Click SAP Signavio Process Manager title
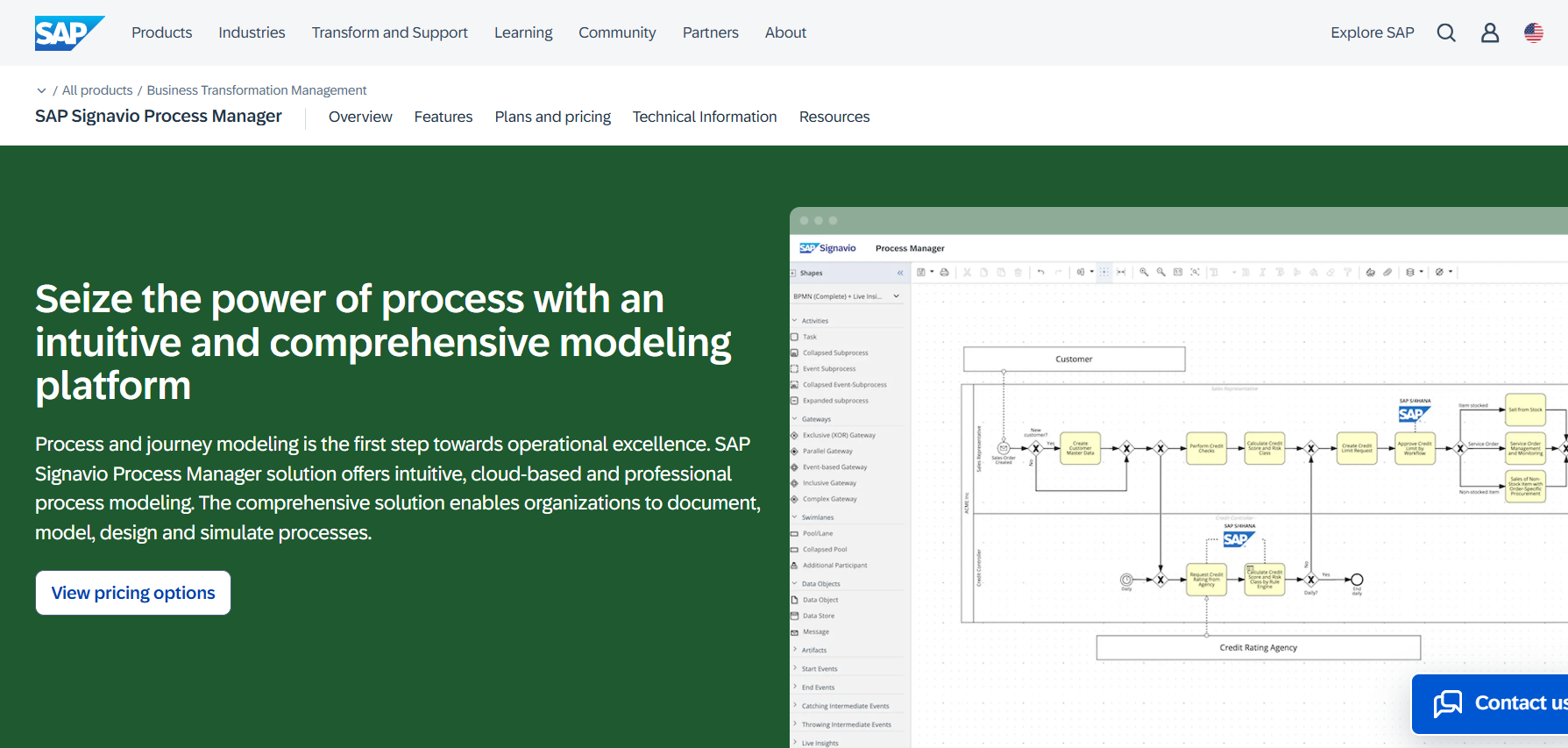This screenshot has width=1568, height=748. [159, 116]
